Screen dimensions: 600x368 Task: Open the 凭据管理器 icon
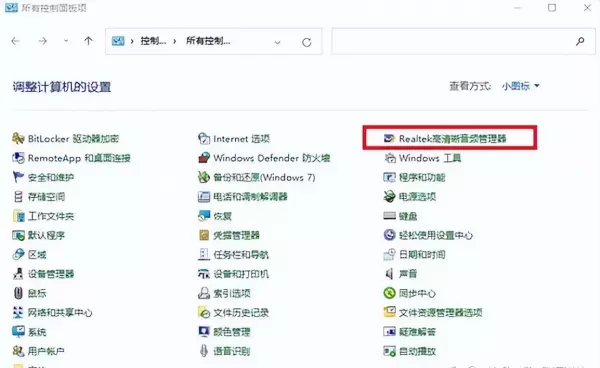(204, 235)
